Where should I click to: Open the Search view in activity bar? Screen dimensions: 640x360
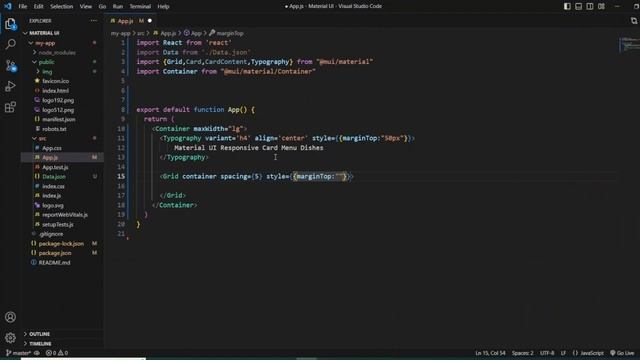pyautogui.click(x=11, y=44)
